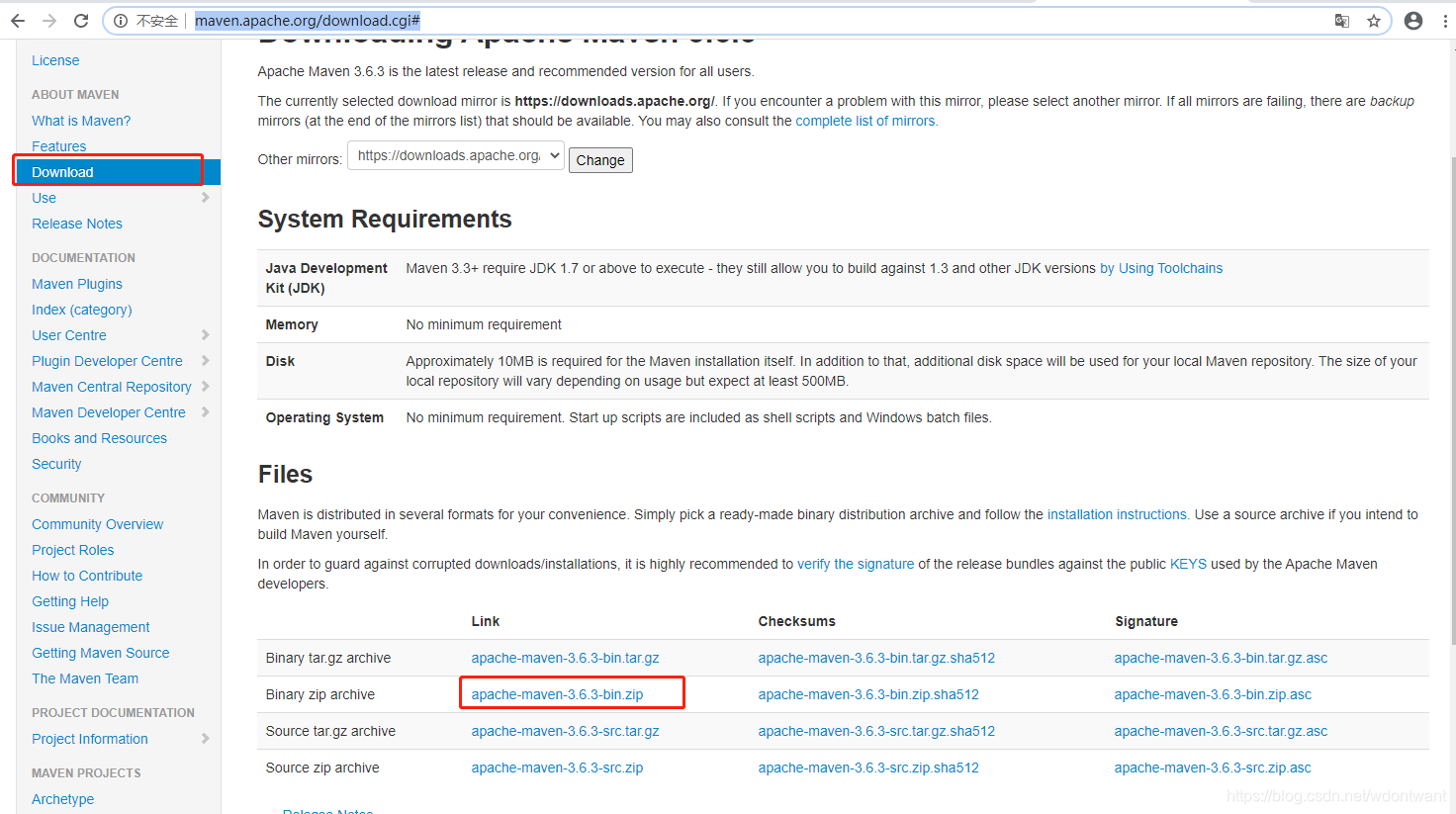Open apache-maven-3.6.3-bin.tar.gz.asc signature
This screenshot has width=1456, height=814.
tap(1221, 658)
